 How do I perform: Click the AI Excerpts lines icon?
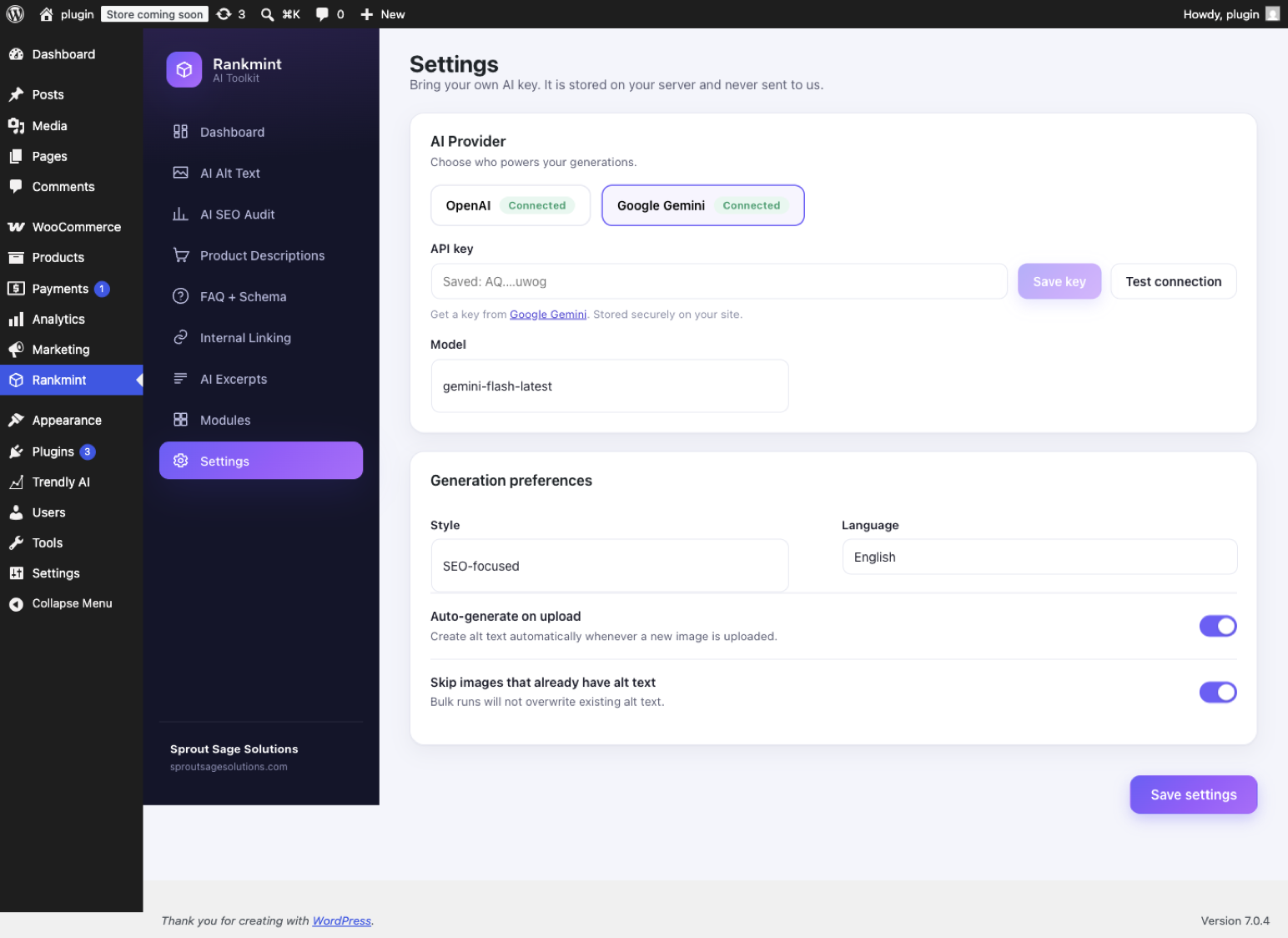pyautogui.click(x=180, y=379)
